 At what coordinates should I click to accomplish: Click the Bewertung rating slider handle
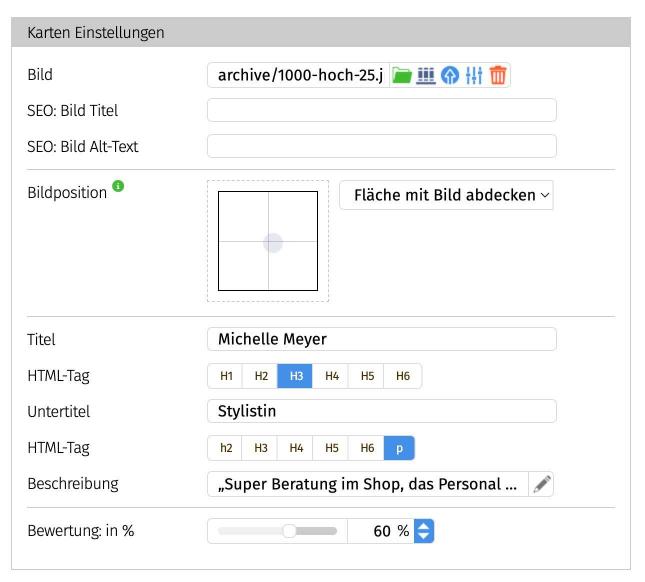289,531
